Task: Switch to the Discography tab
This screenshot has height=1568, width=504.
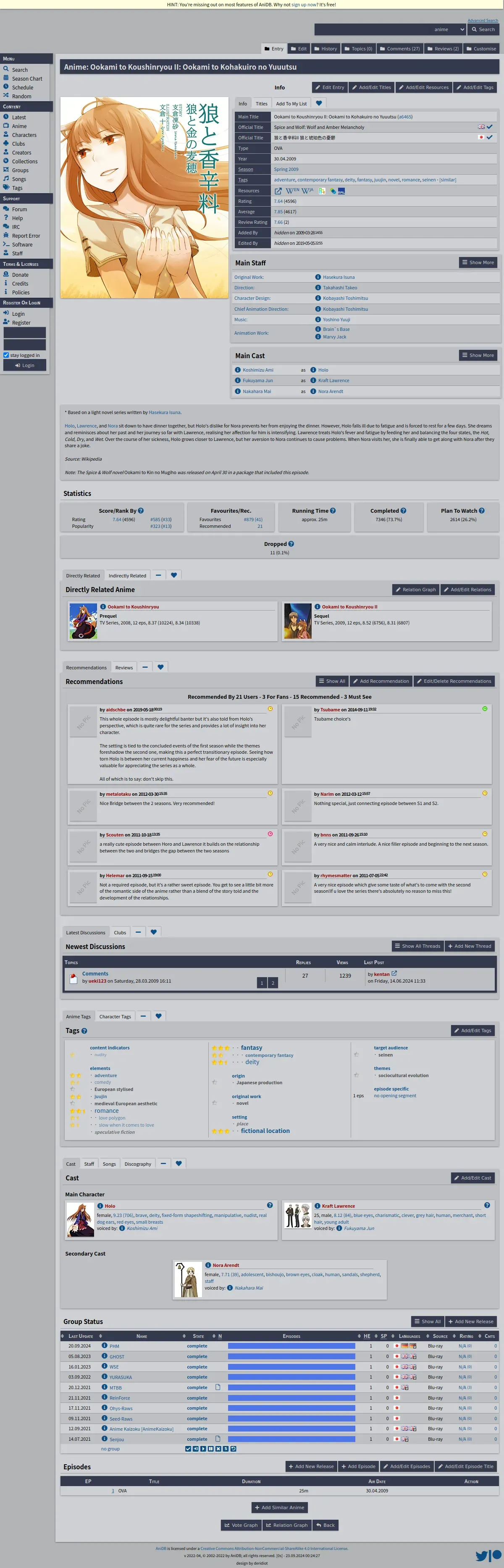Action: (138, 1163)
